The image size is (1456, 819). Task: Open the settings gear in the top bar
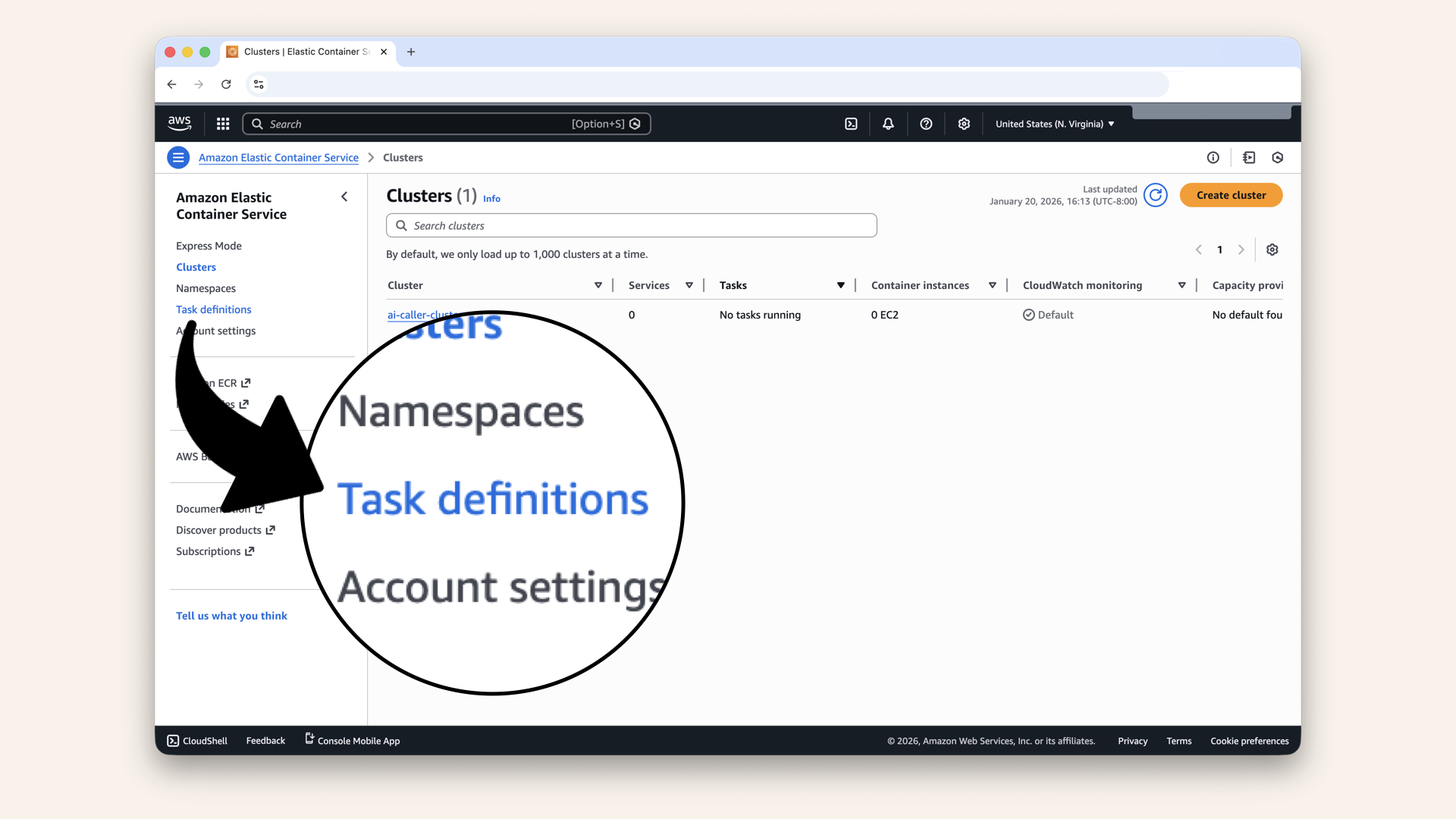964,124
